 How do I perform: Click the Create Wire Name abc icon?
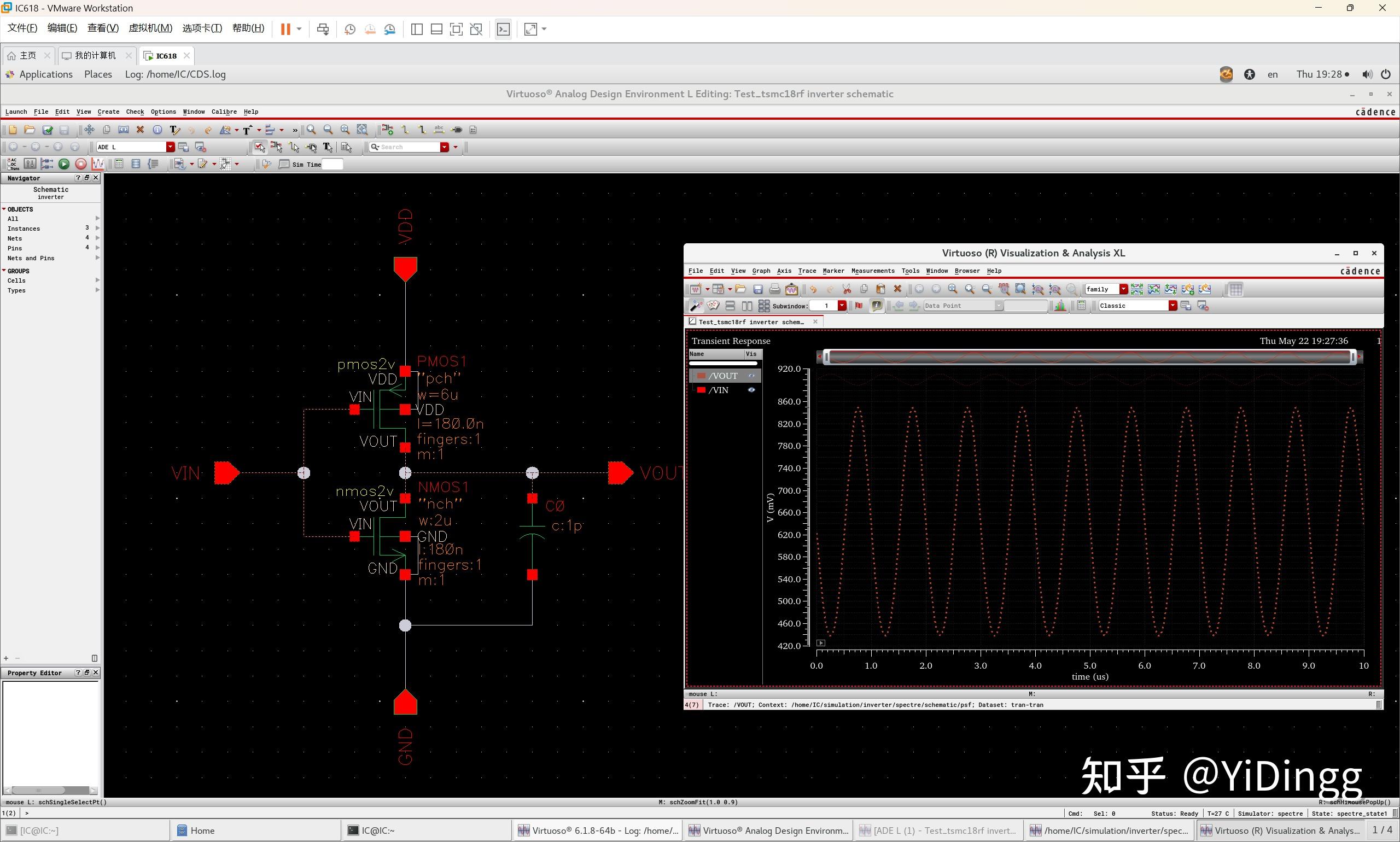(439, 130)
